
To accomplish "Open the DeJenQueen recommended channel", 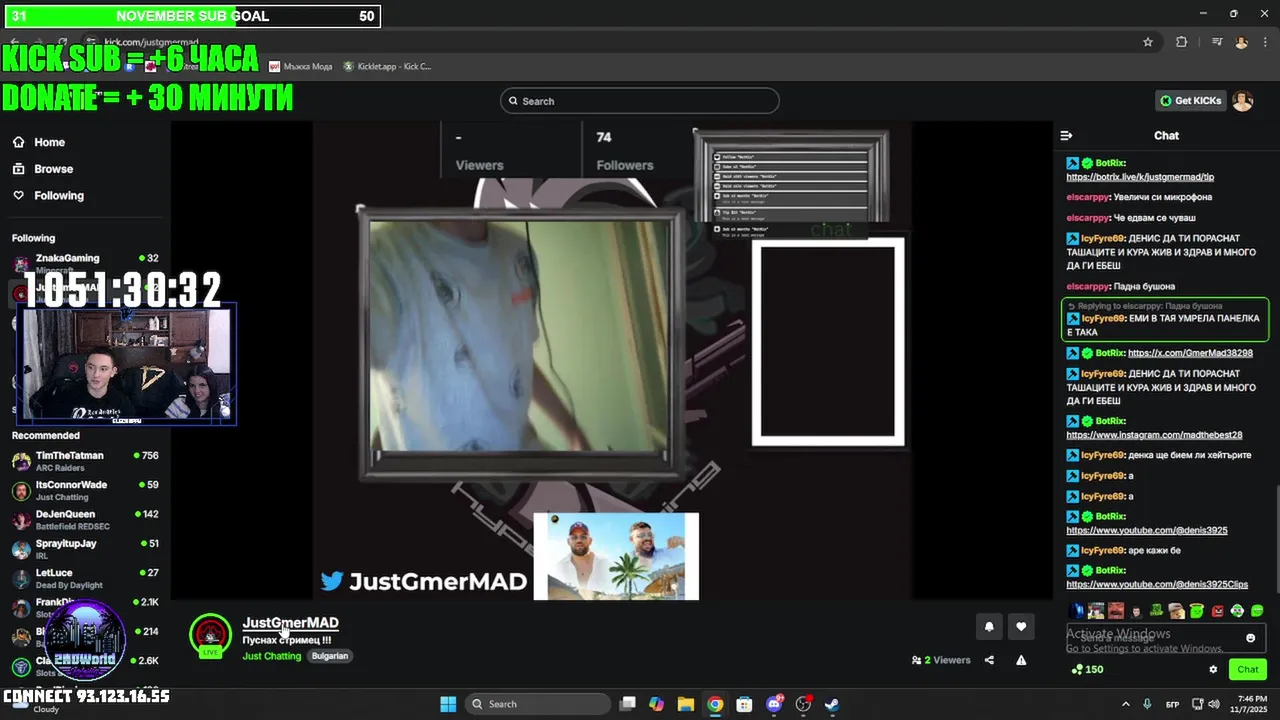I will (x=85, y=519).
